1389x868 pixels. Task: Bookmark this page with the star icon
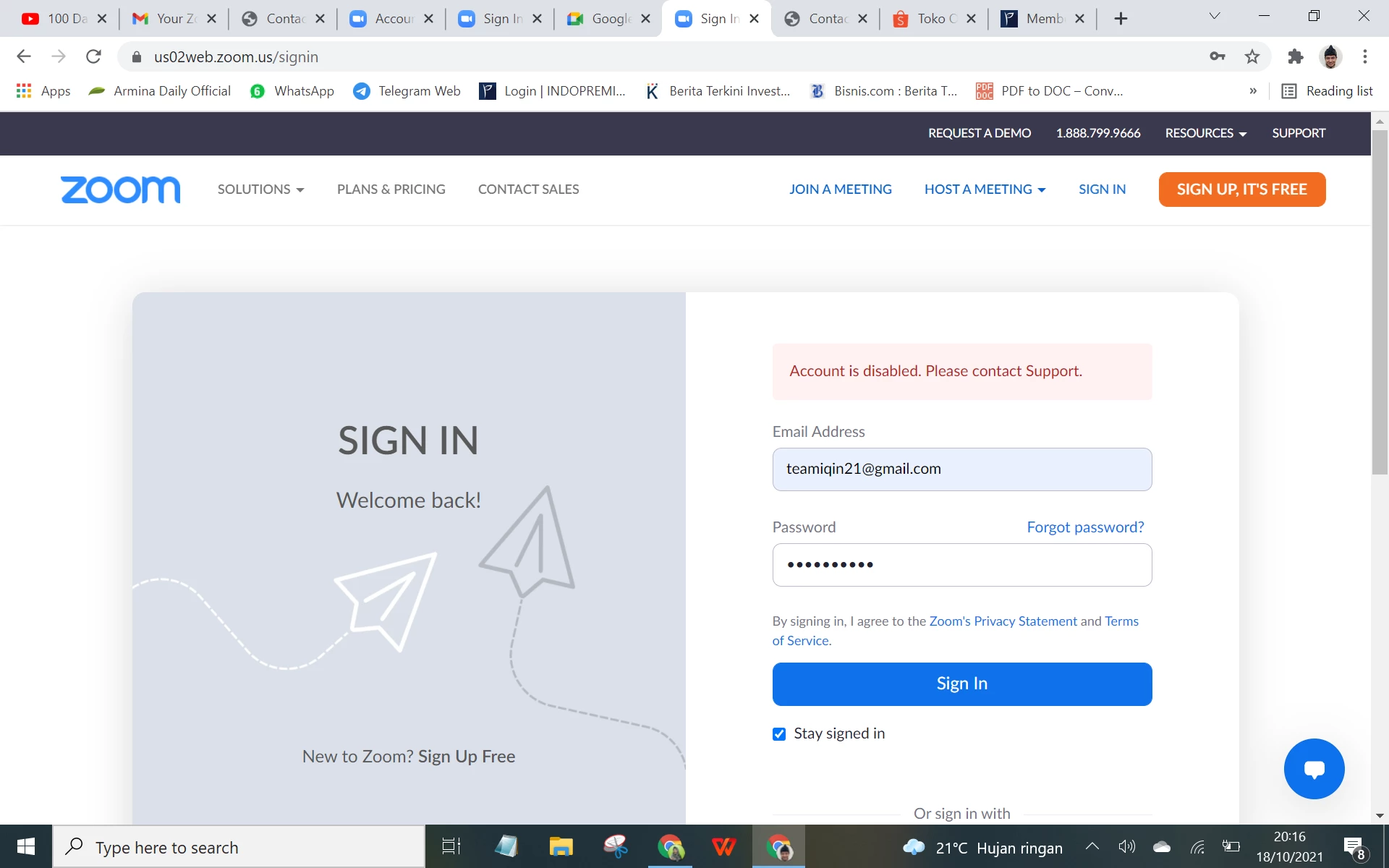tap(1252, 56)
